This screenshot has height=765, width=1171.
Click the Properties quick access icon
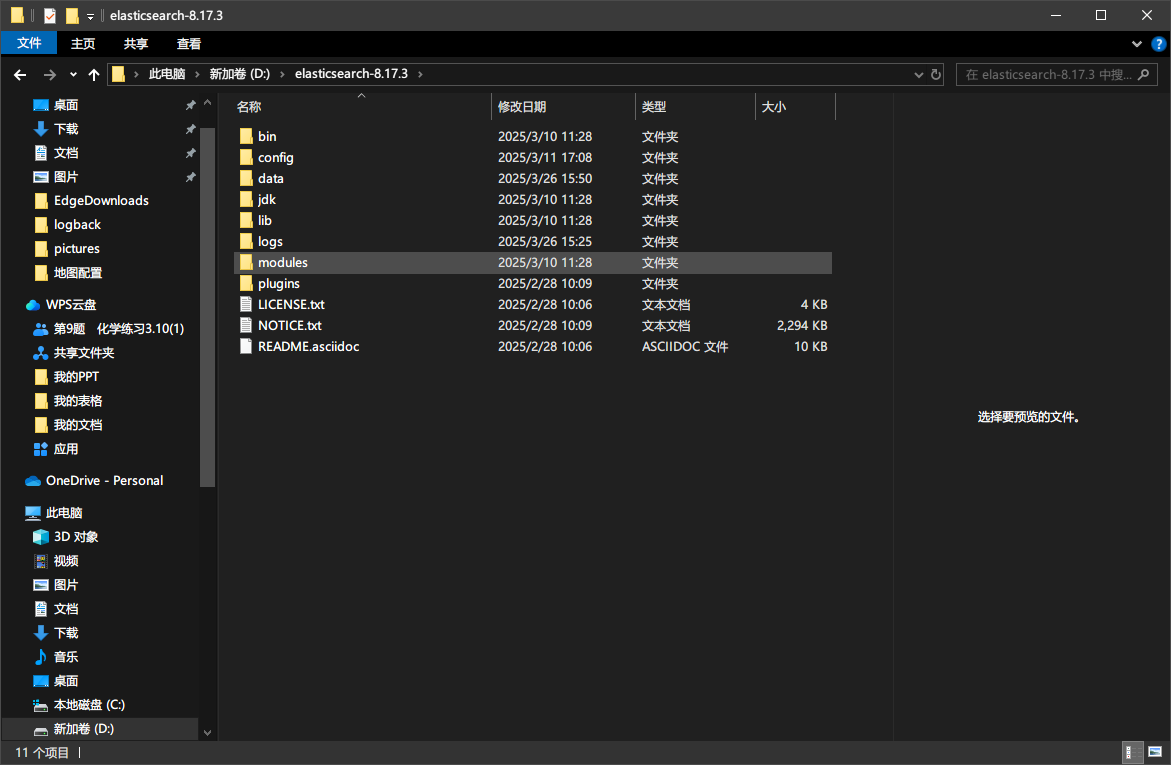50,15
